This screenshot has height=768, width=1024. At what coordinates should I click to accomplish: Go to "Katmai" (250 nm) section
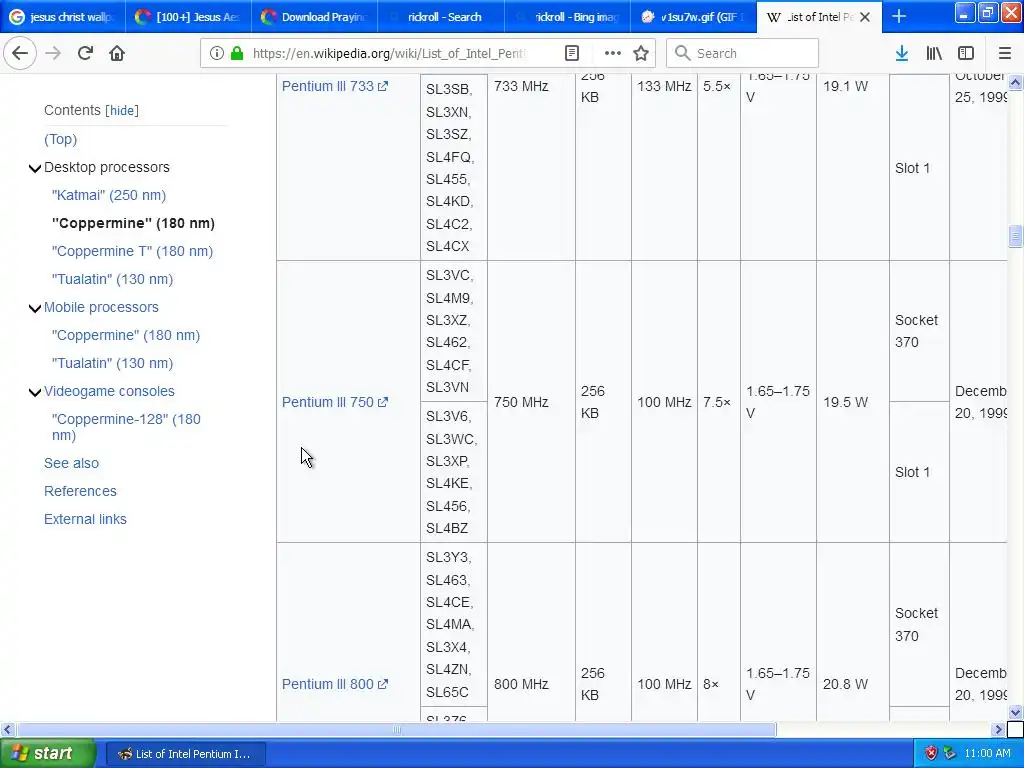[109, 195]
